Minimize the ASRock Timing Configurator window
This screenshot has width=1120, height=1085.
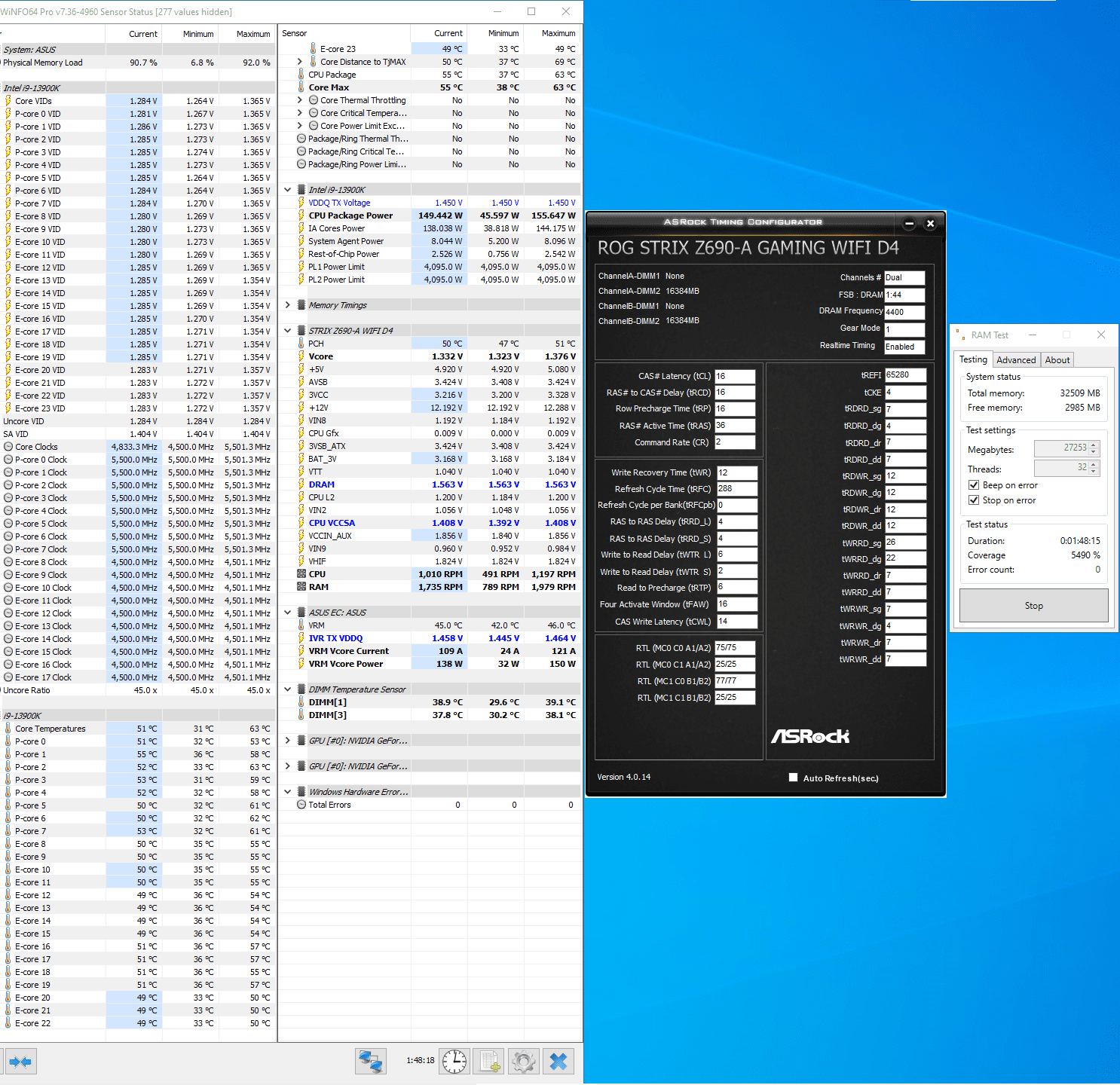[909, 223]
